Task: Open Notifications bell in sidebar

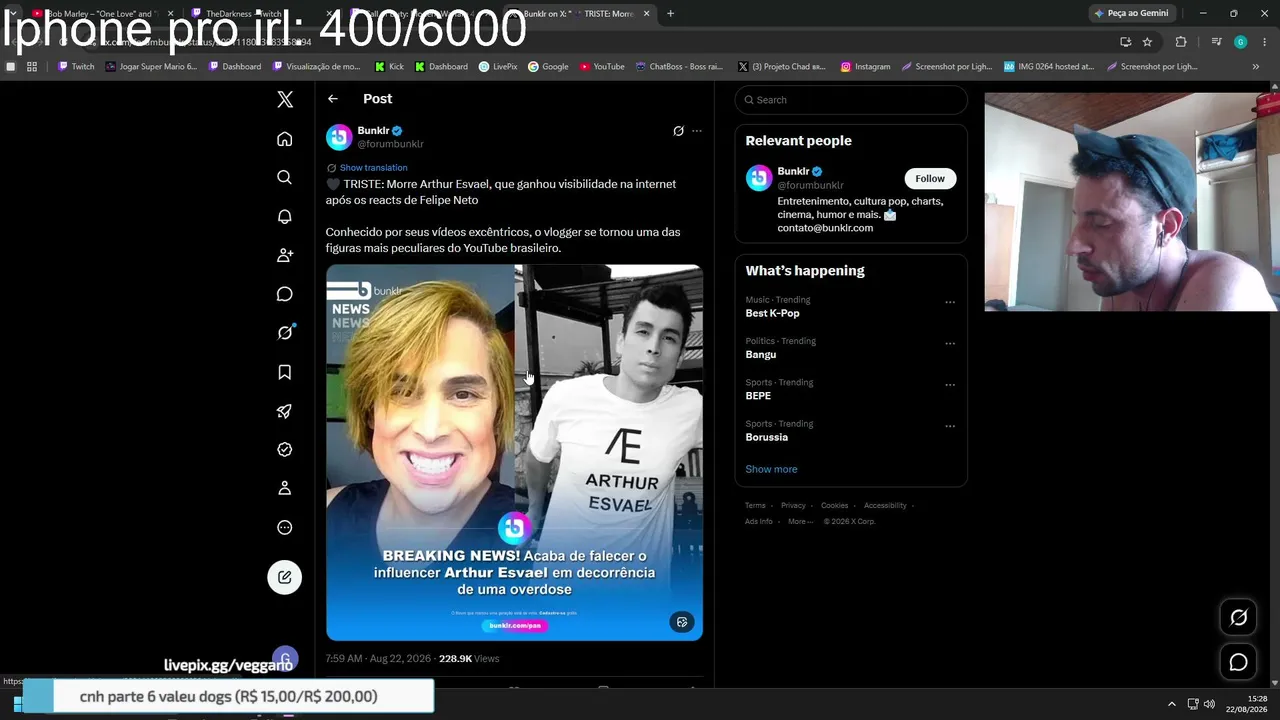Action: click(285, 216)
